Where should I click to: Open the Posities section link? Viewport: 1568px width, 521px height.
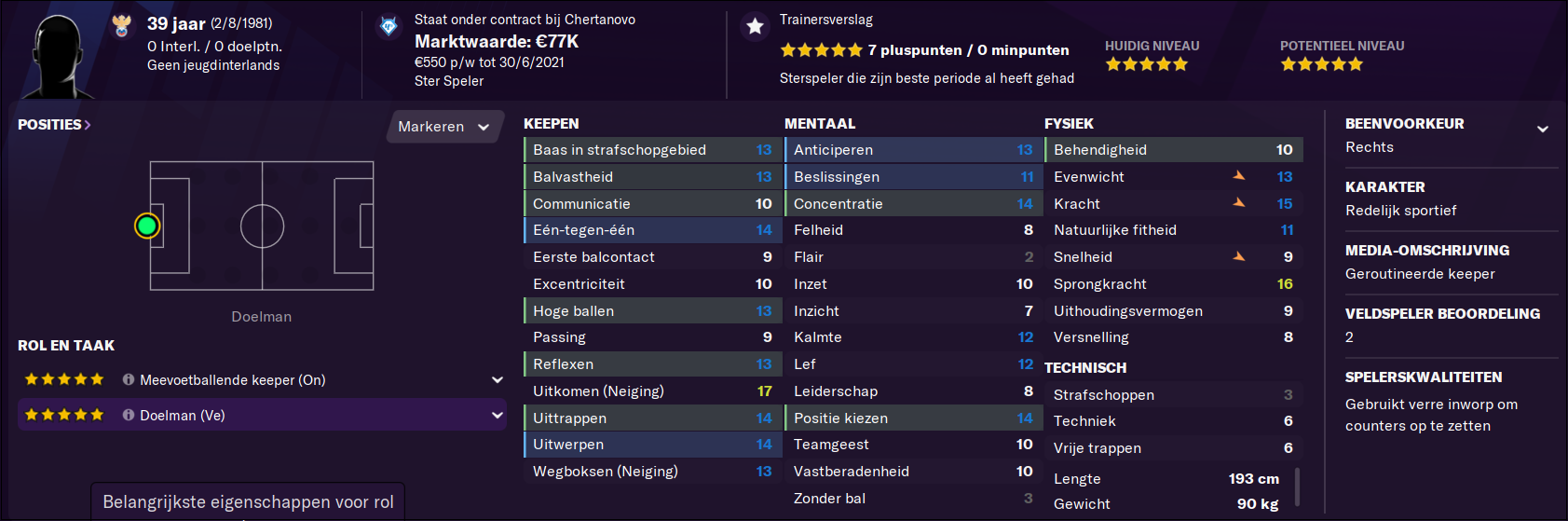point(54,124)
